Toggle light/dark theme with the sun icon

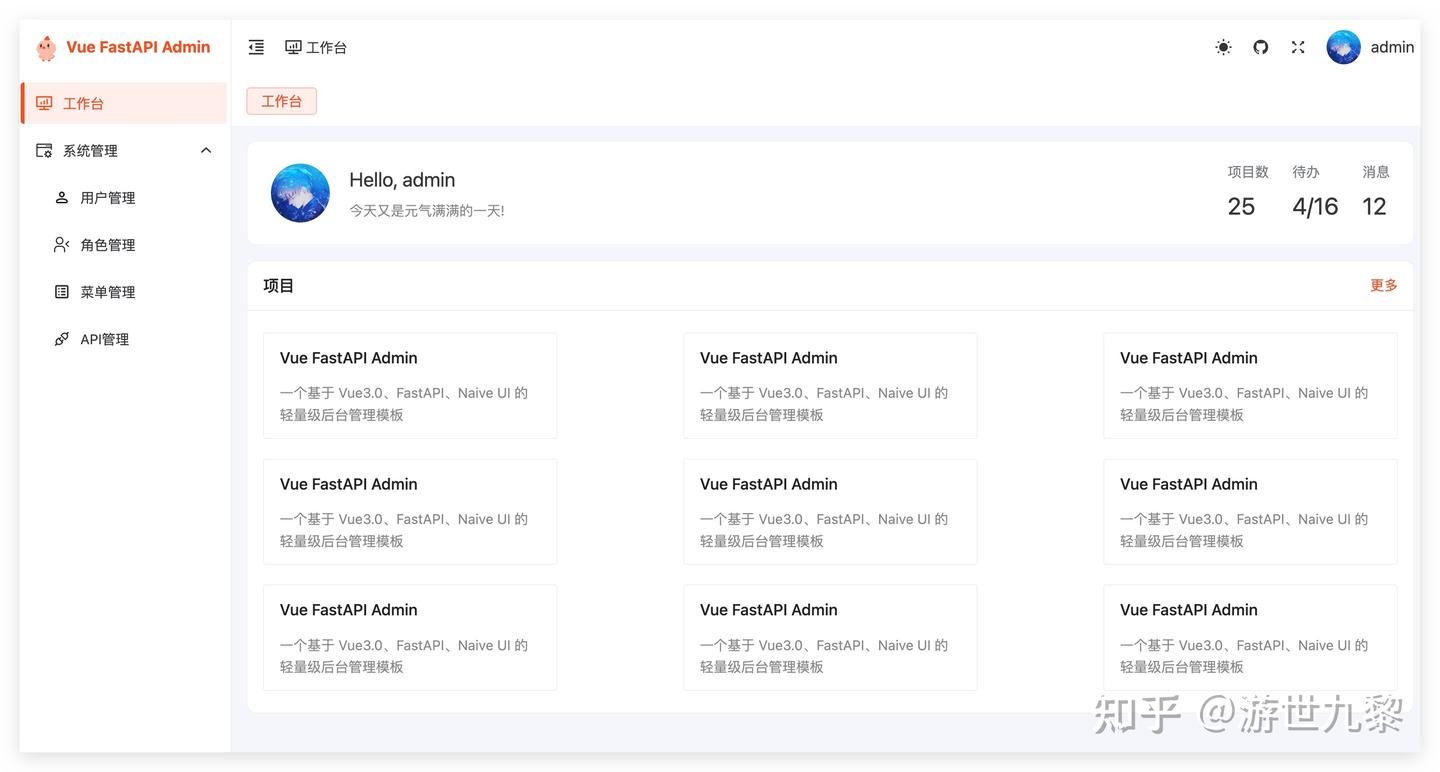tap(1223, 47)
